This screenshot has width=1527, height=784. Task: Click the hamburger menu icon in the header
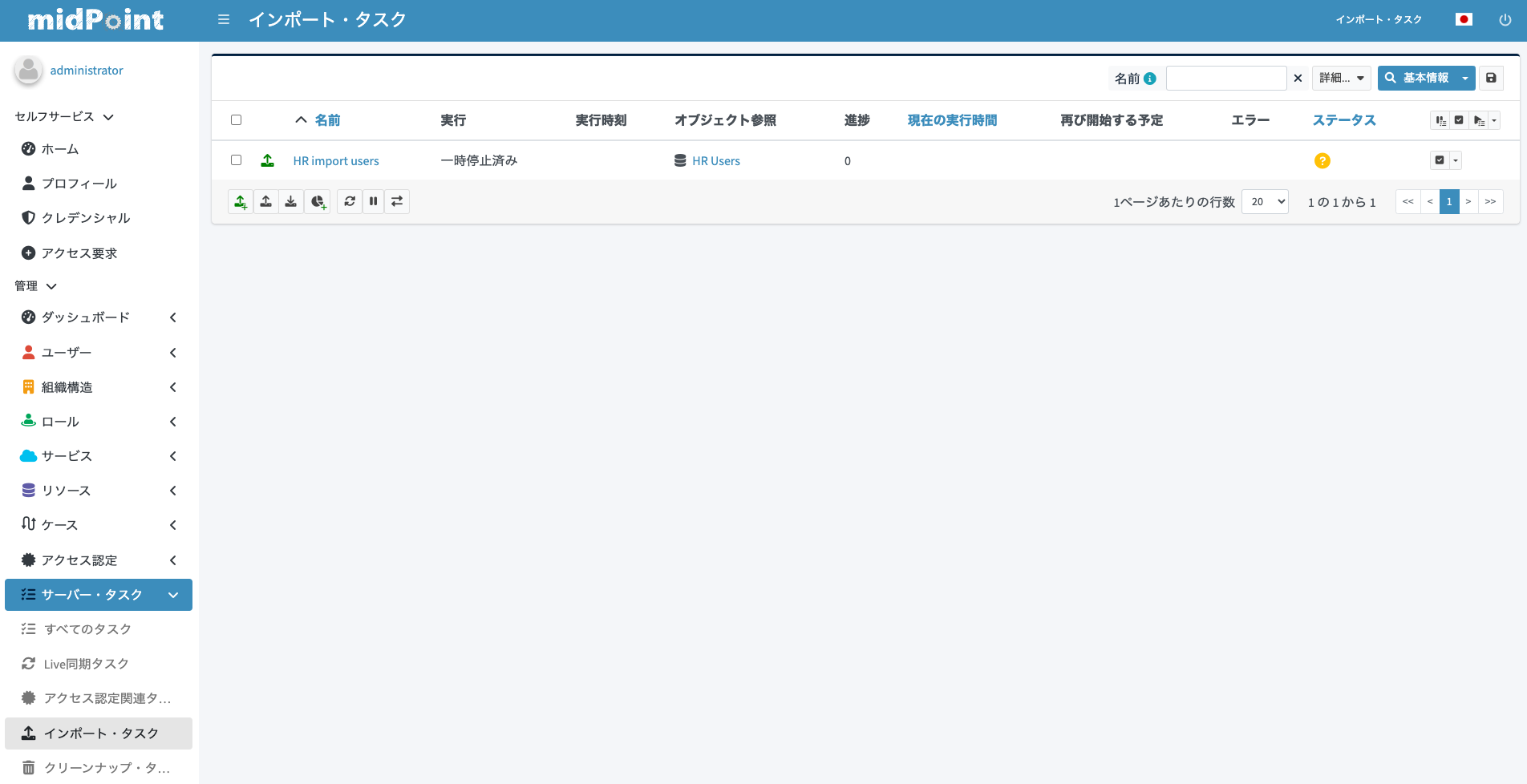(x=224, y=19)
